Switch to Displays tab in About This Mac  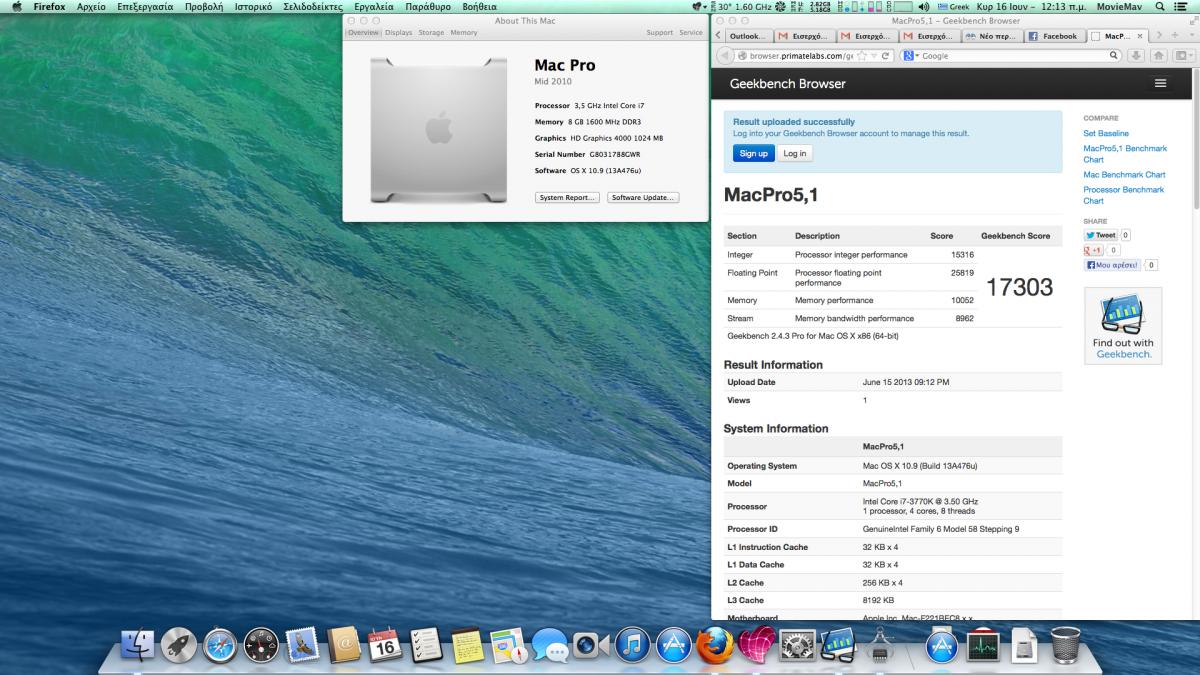398,33
